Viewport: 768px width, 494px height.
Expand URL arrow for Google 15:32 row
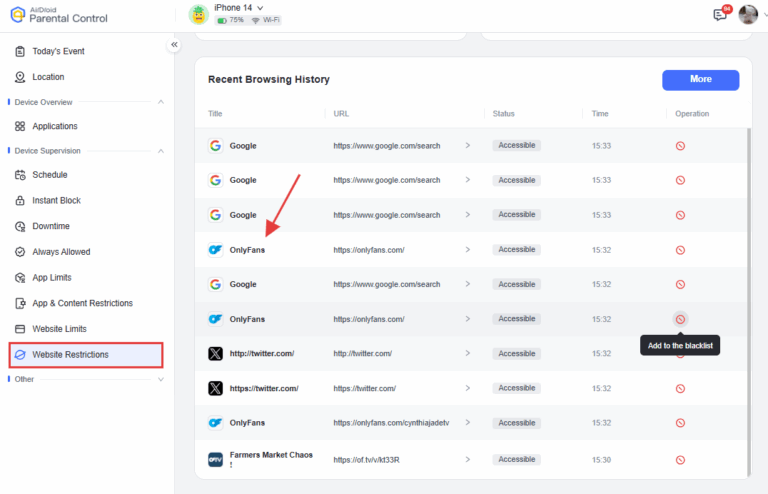pyautogui.click(x=468, y=284)
